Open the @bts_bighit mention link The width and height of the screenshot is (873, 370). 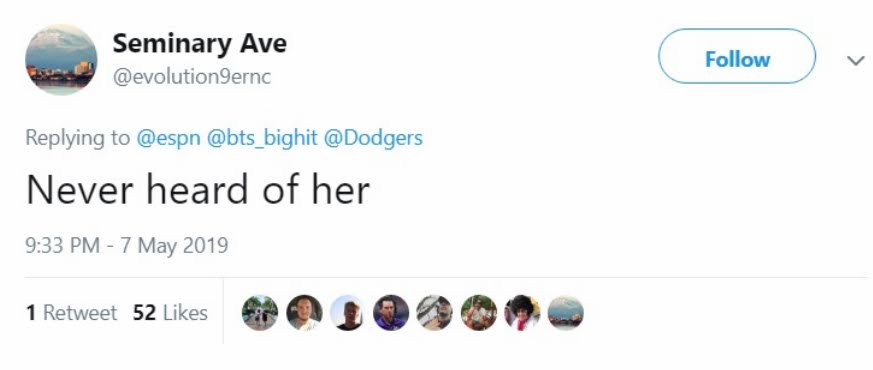(x=262, y=138)
